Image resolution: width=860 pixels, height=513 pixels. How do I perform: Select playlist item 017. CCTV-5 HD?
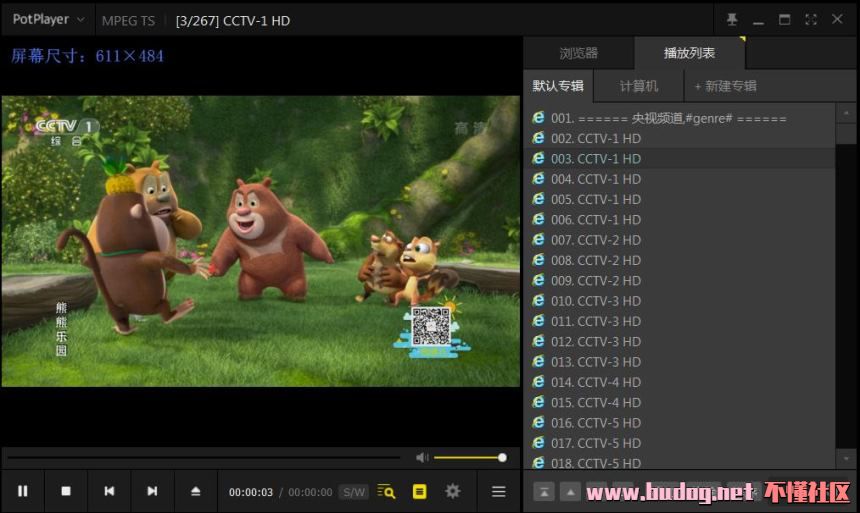[679, 443]
